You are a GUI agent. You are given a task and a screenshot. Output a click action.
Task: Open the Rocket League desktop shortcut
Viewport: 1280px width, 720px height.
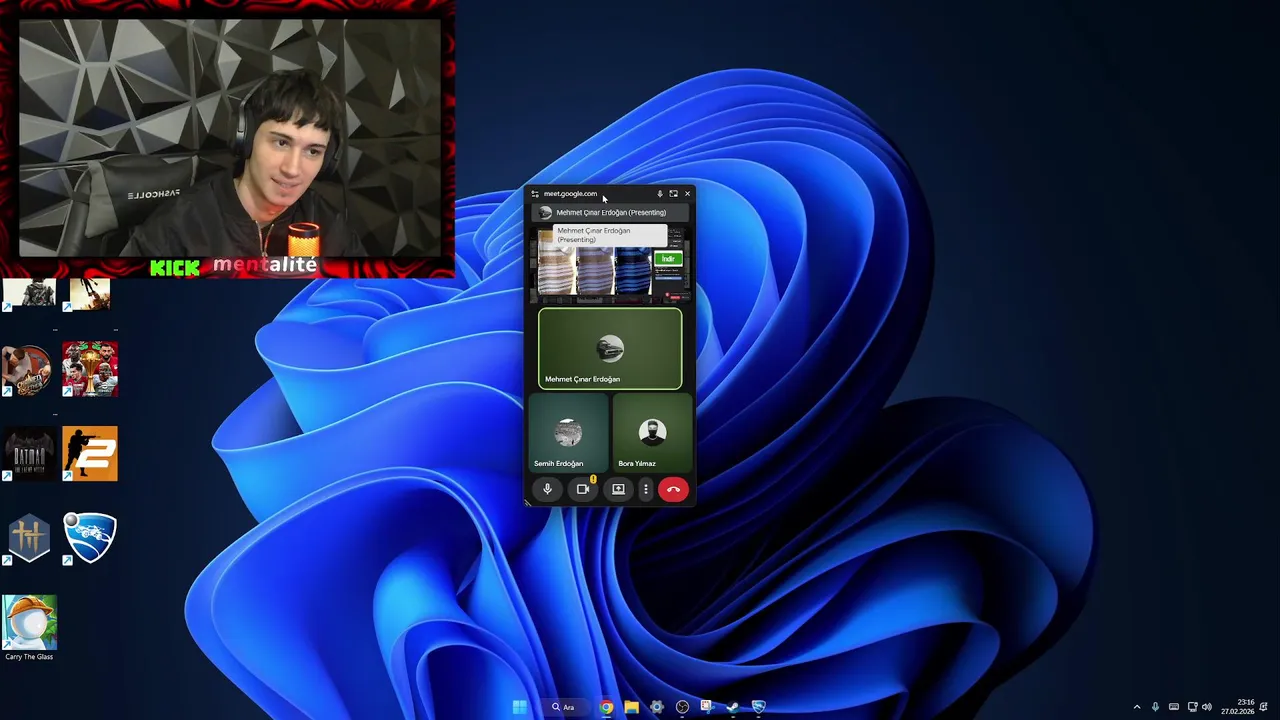tap(90, 538)
